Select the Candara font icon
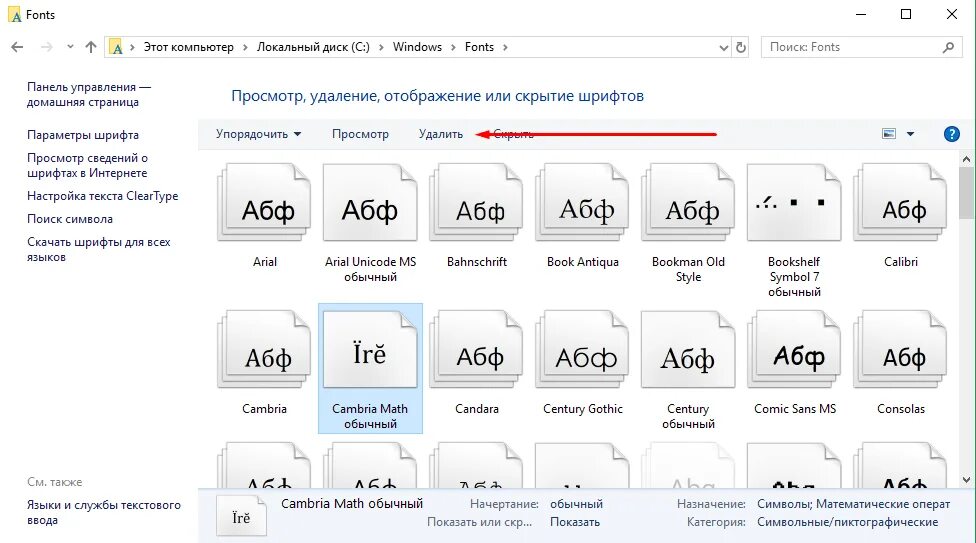976x543 pixels. coord(477,350)
